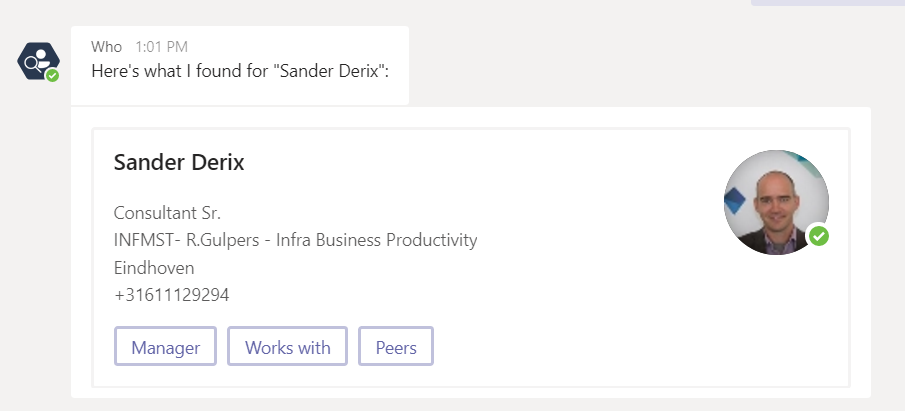905x411 pixels.
Task: Click the Who bot's green status badge
Action: [53, 76]
